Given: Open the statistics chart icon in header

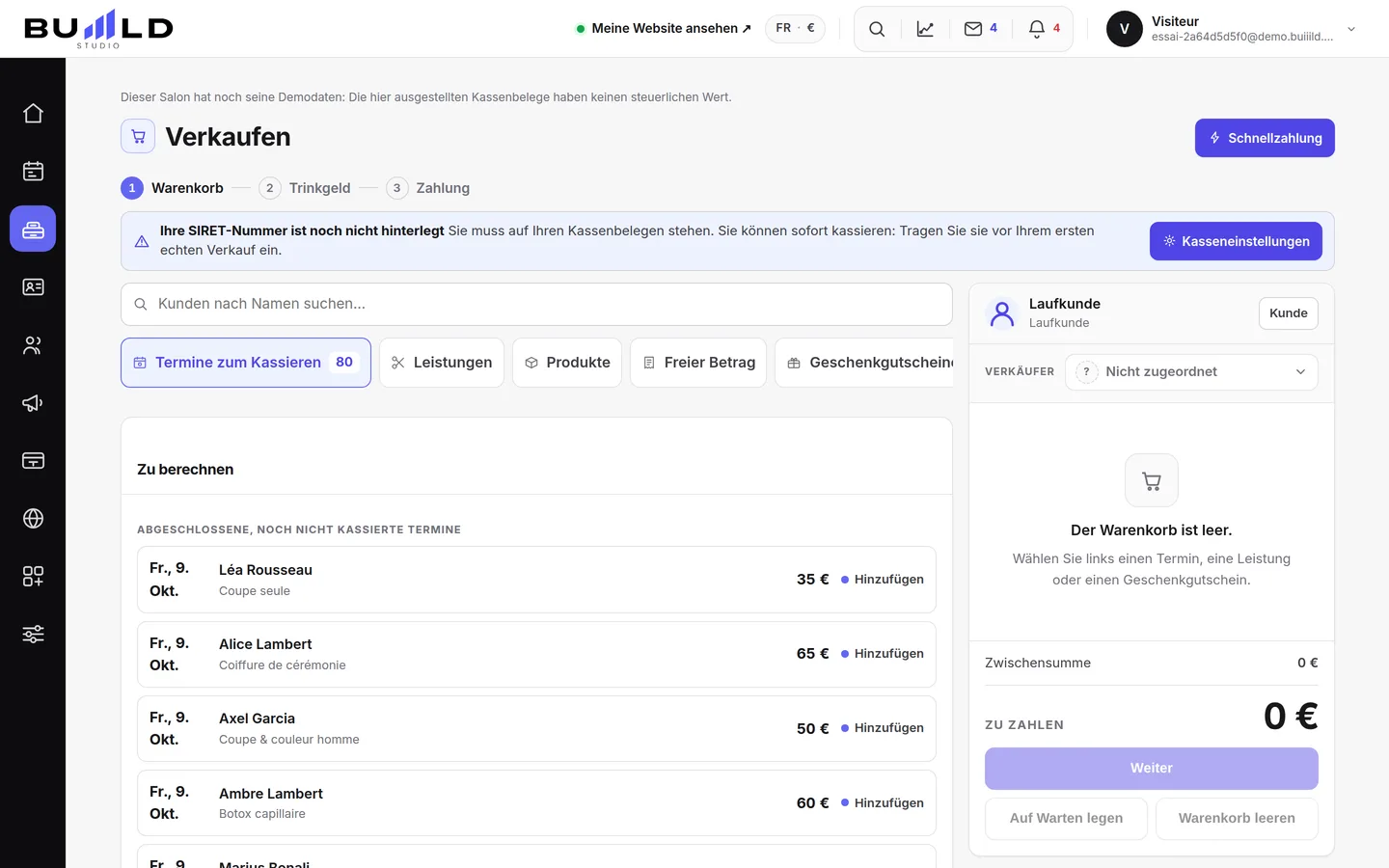Looking at the screenshot, I should pos(925,29).
